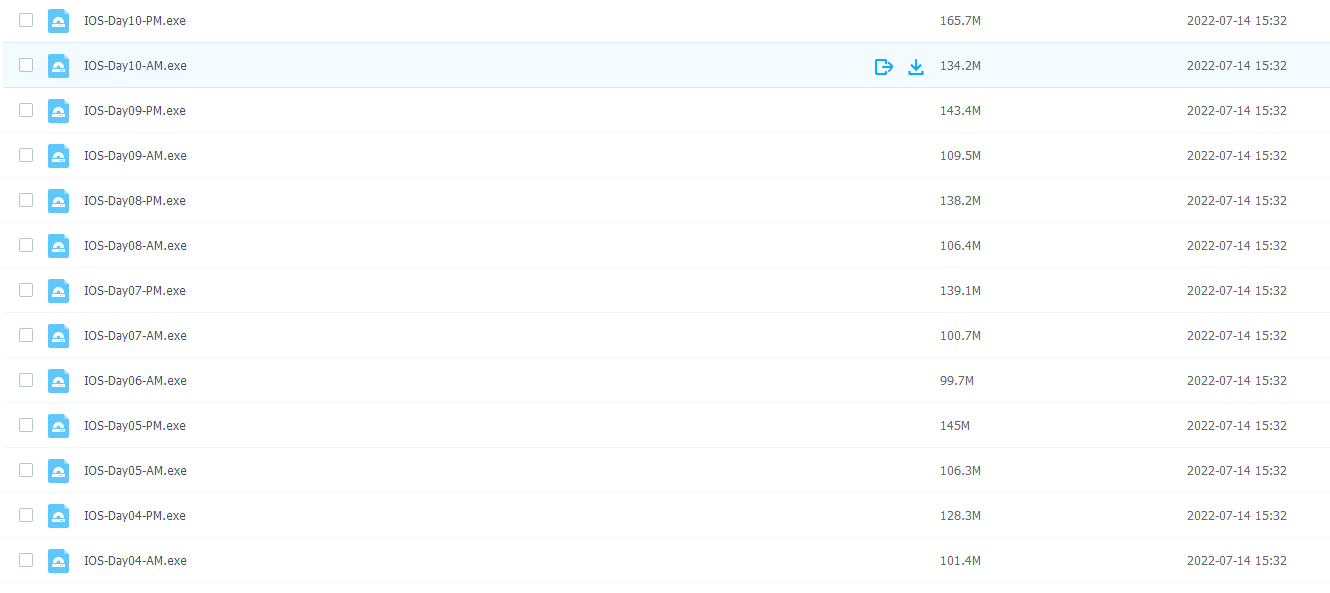
Task: Click the file name IOS-Day07-PM.exe
Action: click(135, 290)
